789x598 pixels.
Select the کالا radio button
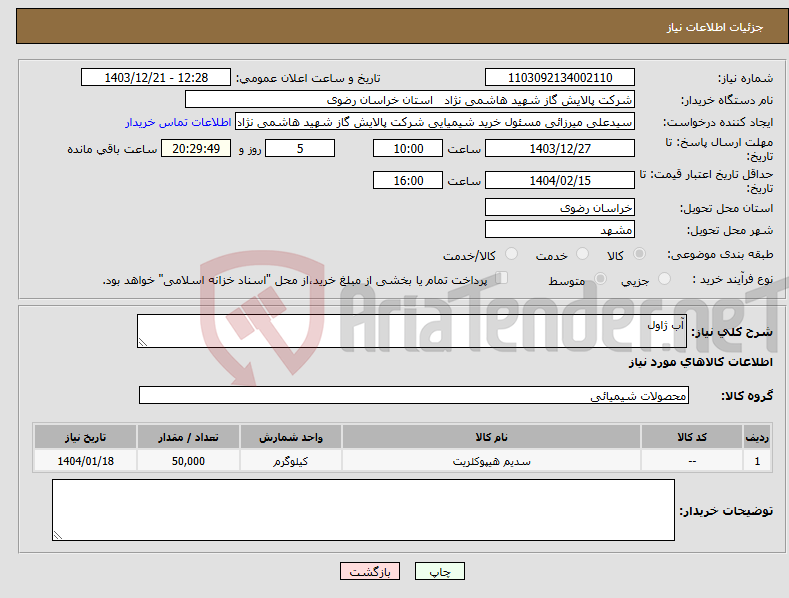point(639,254)
